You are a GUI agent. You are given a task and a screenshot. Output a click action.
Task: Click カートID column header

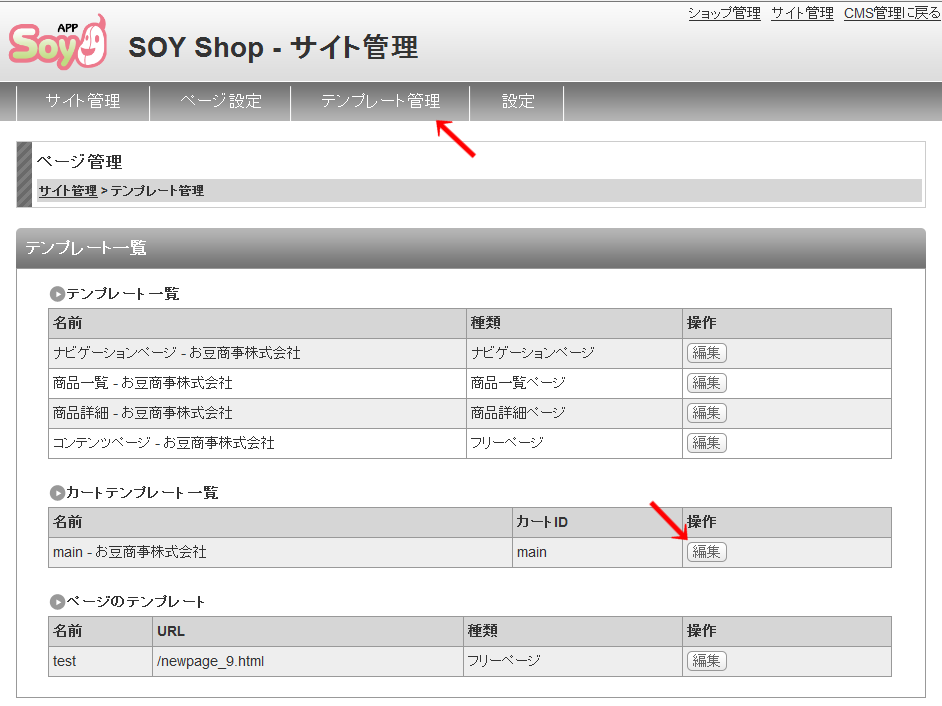597,522
